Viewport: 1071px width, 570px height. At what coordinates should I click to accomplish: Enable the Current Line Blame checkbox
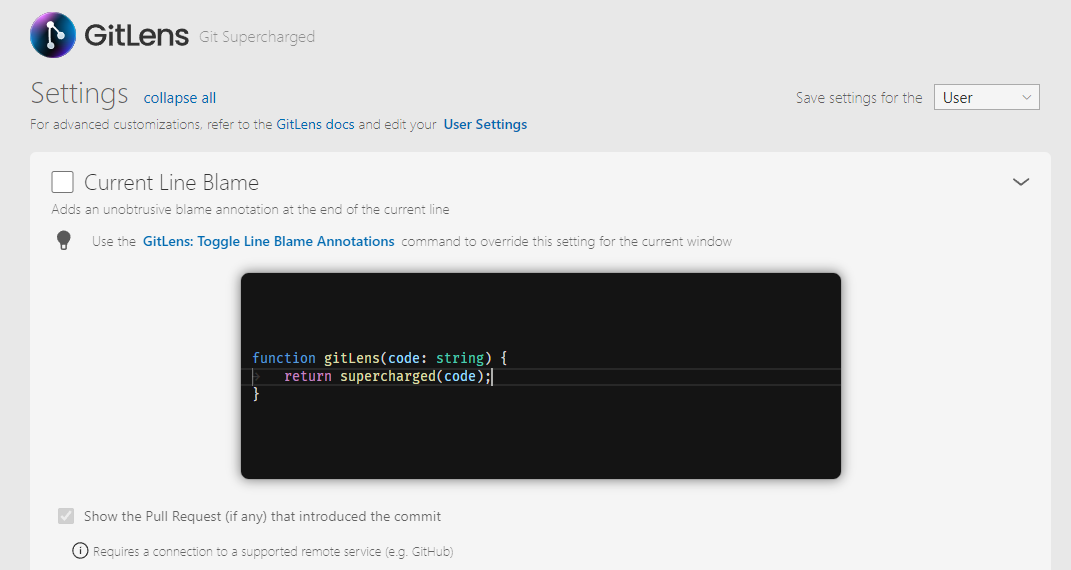point(63,182)
